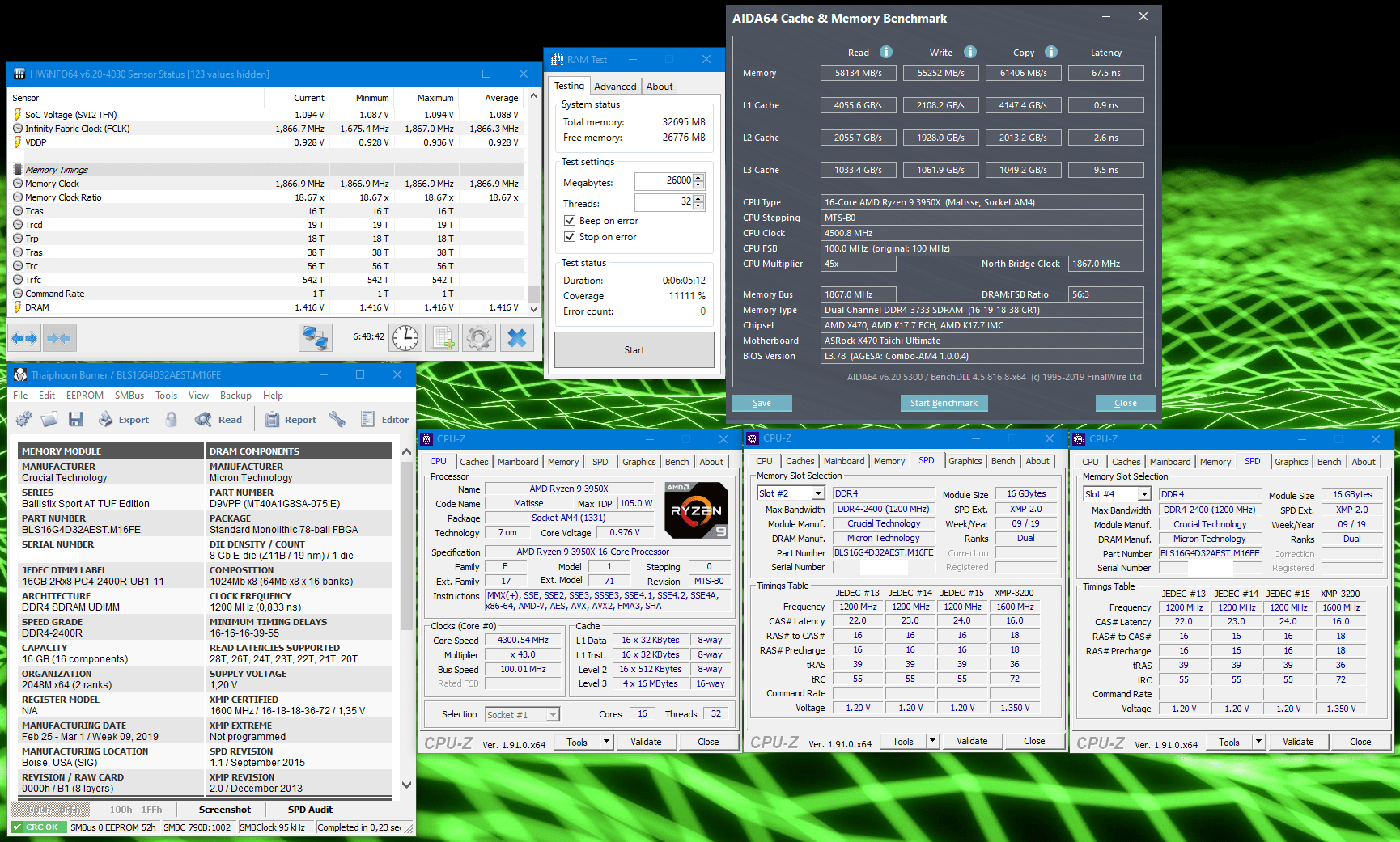Click Screenshot tab in Thaiphoon
This screenshot has height=842, width=1400.
(225, 810)
